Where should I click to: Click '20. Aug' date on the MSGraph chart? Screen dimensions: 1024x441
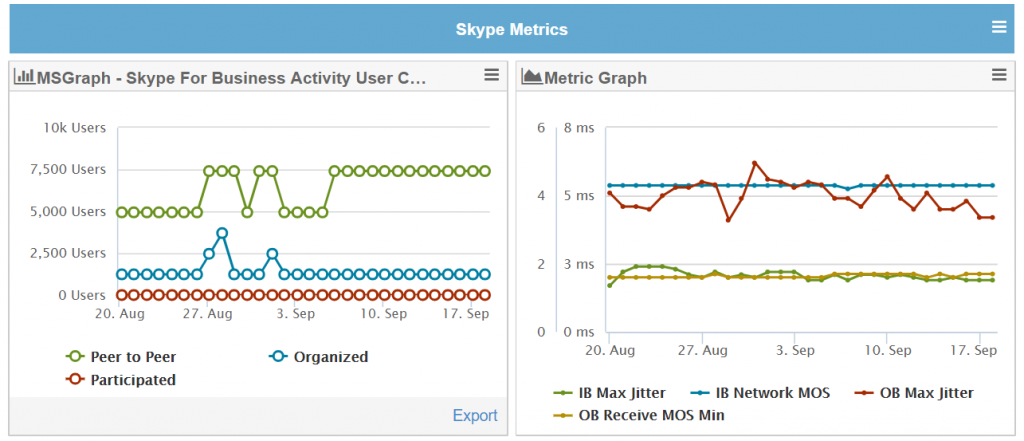tap(122, 314)
